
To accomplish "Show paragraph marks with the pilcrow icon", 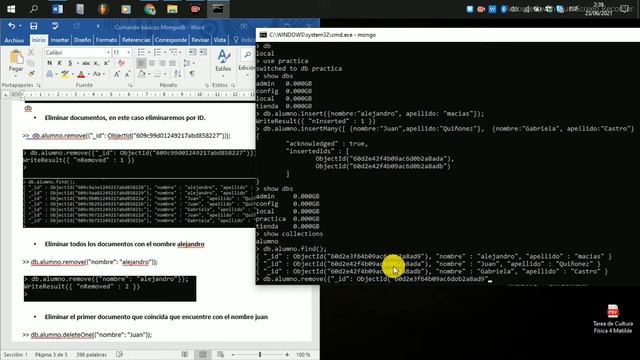I will [192, 74].
